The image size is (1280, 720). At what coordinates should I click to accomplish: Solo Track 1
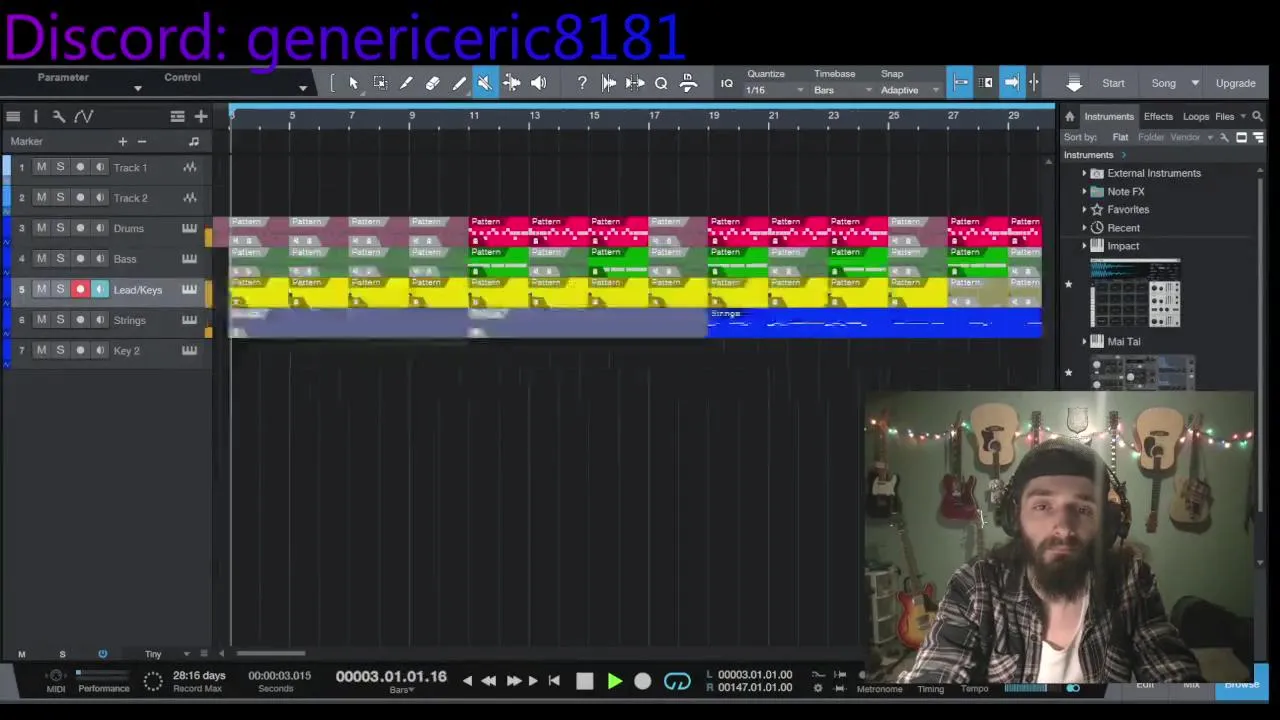coord(60,167)
